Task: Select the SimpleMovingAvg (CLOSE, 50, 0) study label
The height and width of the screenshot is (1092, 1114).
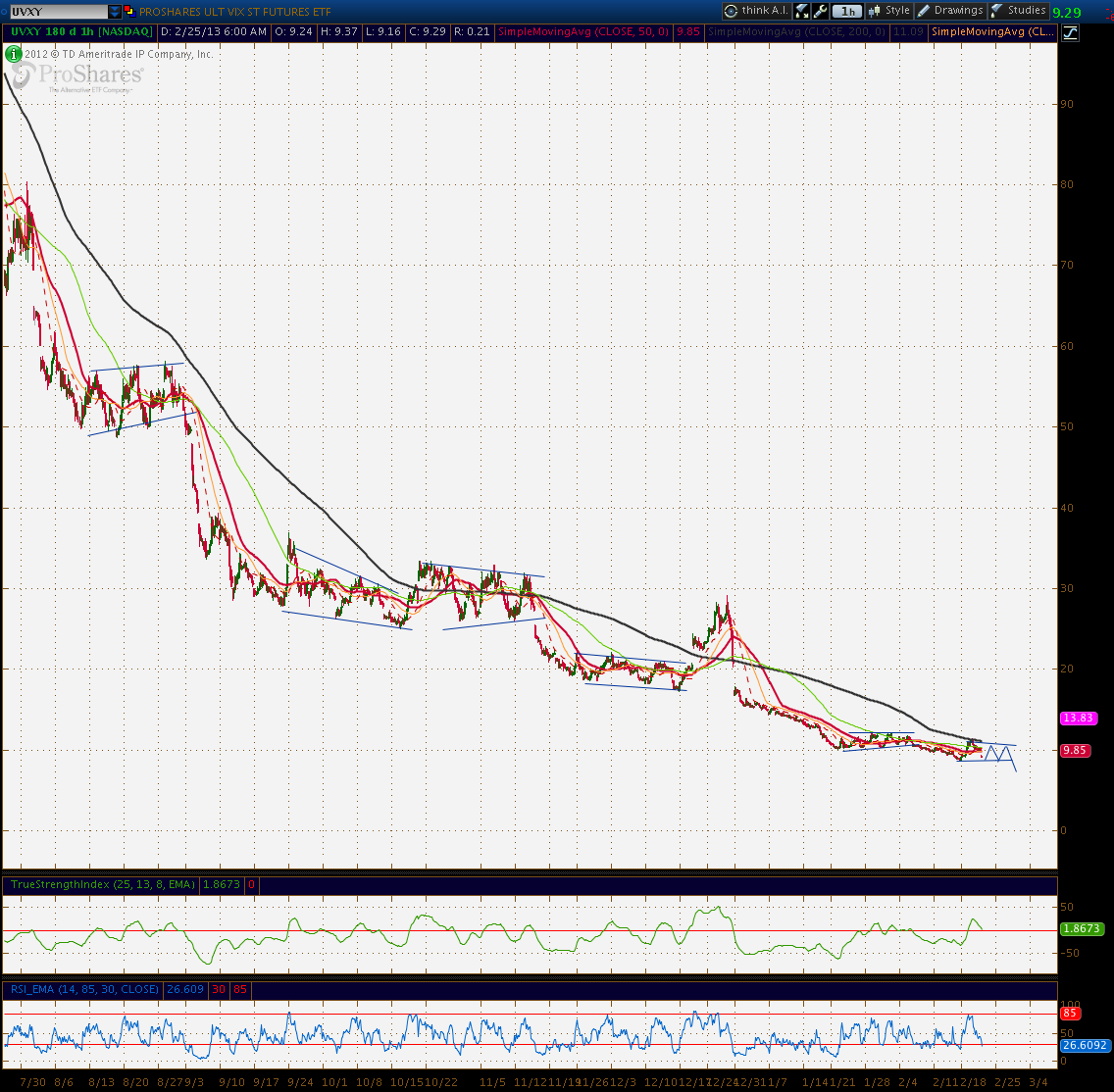Action: coord(583,32)
